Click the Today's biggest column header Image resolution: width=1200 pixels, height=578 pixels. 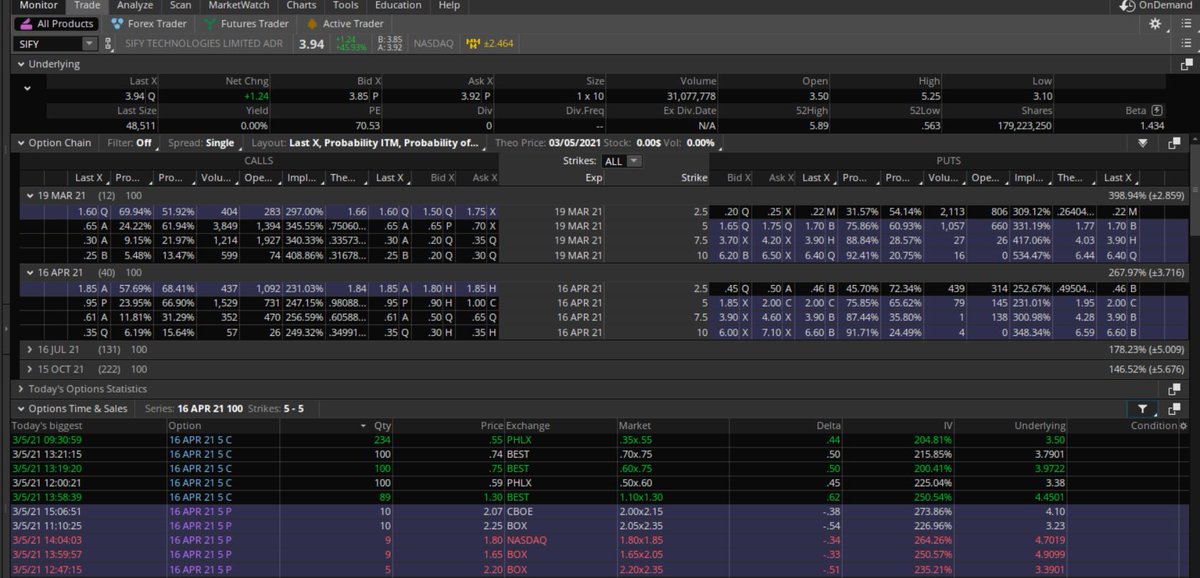(x=45, y=426)
